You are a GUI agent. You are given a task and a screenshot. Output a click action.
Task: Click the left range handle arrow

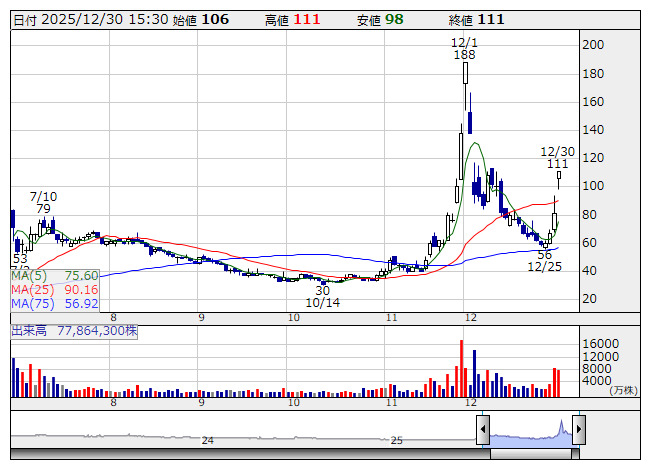point(482,431)
